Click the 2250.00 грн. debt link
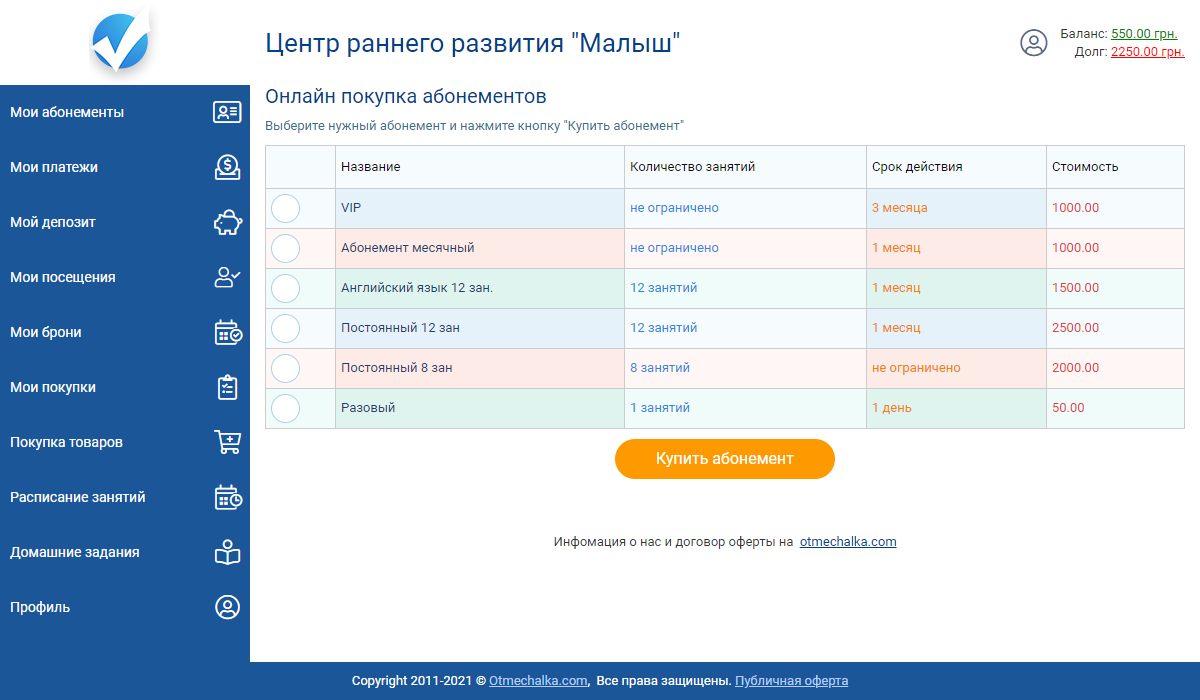 1147,52
